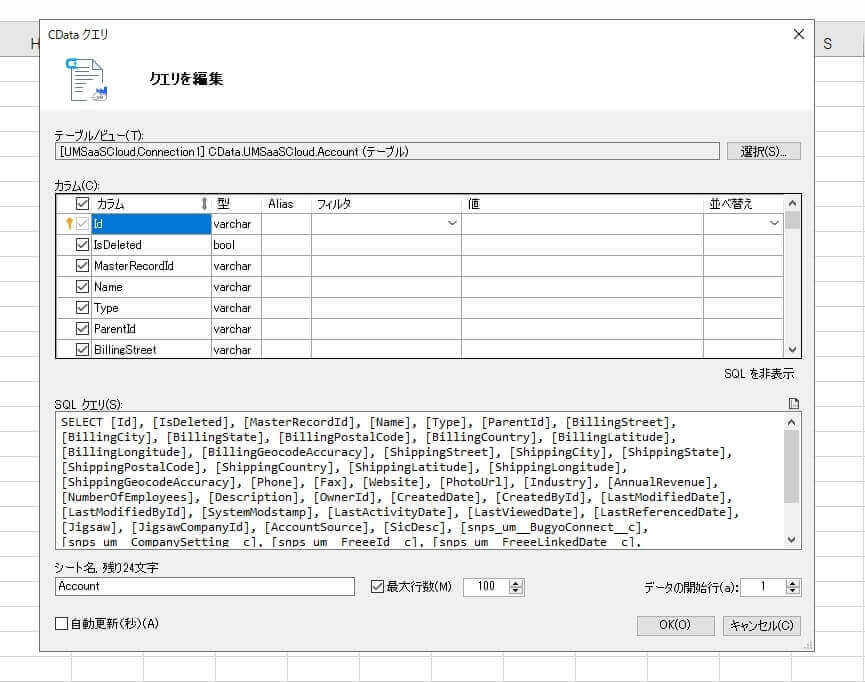Click the query document icon in dialog header
Screen dimensions: 865x682
(87, 80)
